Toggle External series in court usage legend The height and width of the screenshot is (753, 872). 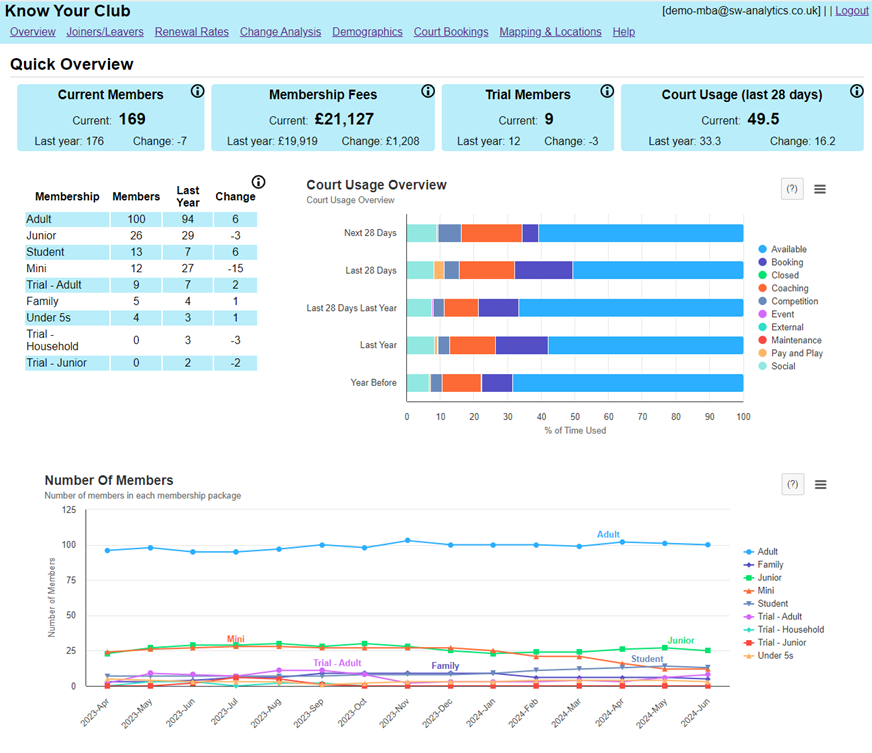tap(781, 327)
